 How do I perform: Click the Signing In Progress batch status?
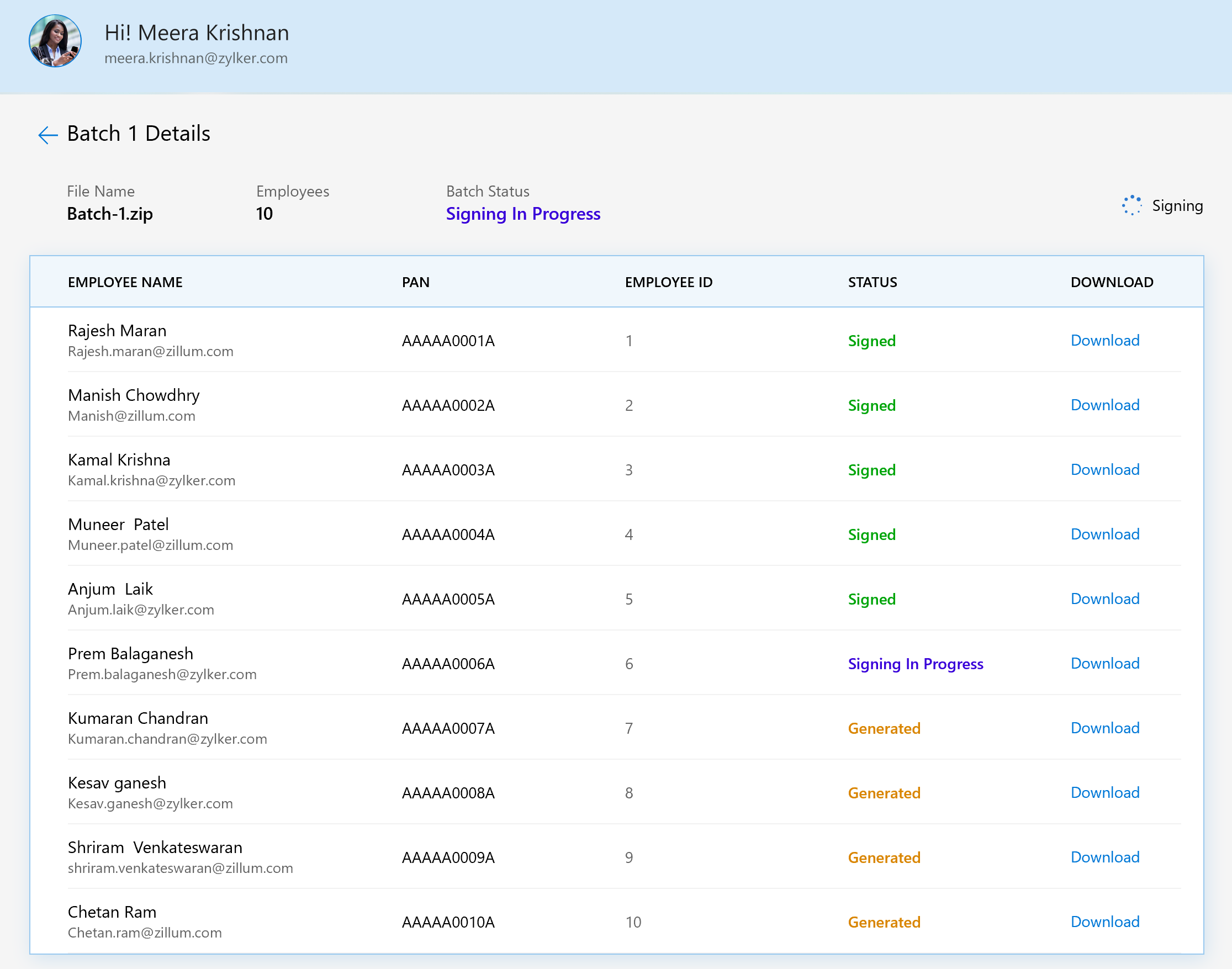point(522,214)
